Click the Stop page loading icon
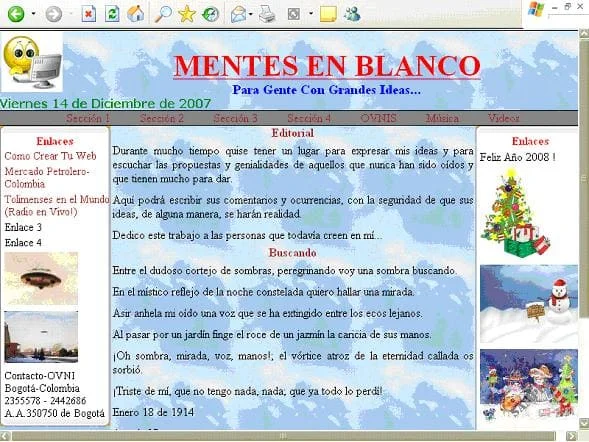 click(89, 14)
